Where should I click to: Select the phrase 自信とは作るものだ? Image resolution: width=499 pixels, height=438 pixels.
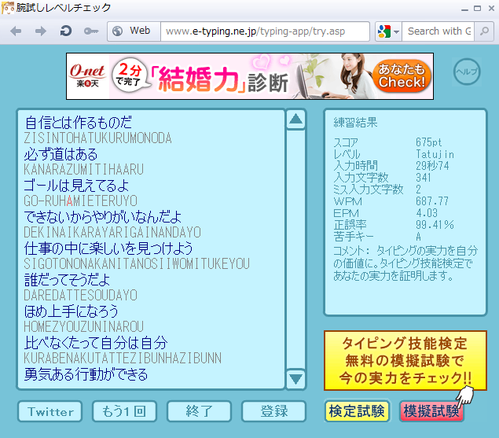click(x=78, y=122)
